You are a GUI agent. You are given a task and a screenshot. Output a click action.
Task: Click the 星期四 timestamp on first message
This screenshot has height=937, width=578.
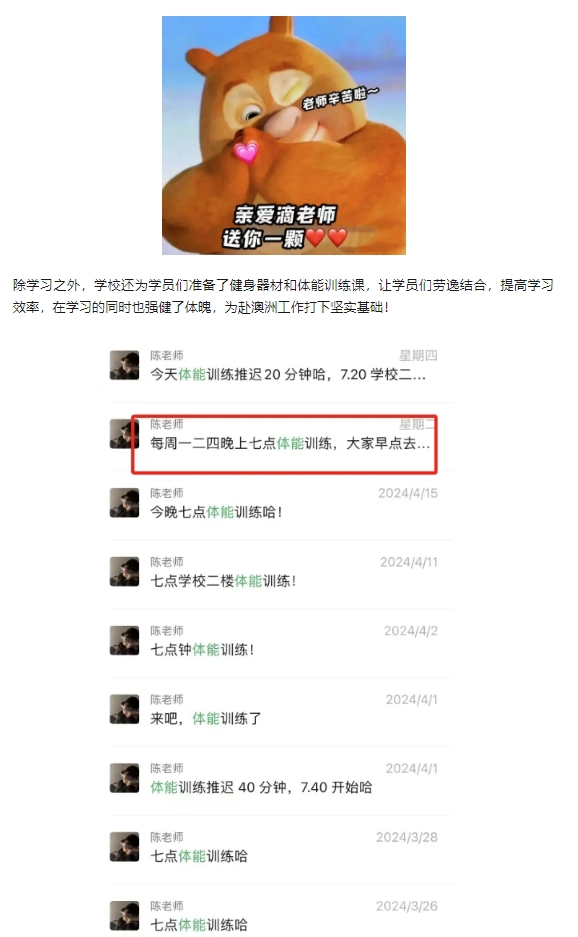tap(418, 356)
